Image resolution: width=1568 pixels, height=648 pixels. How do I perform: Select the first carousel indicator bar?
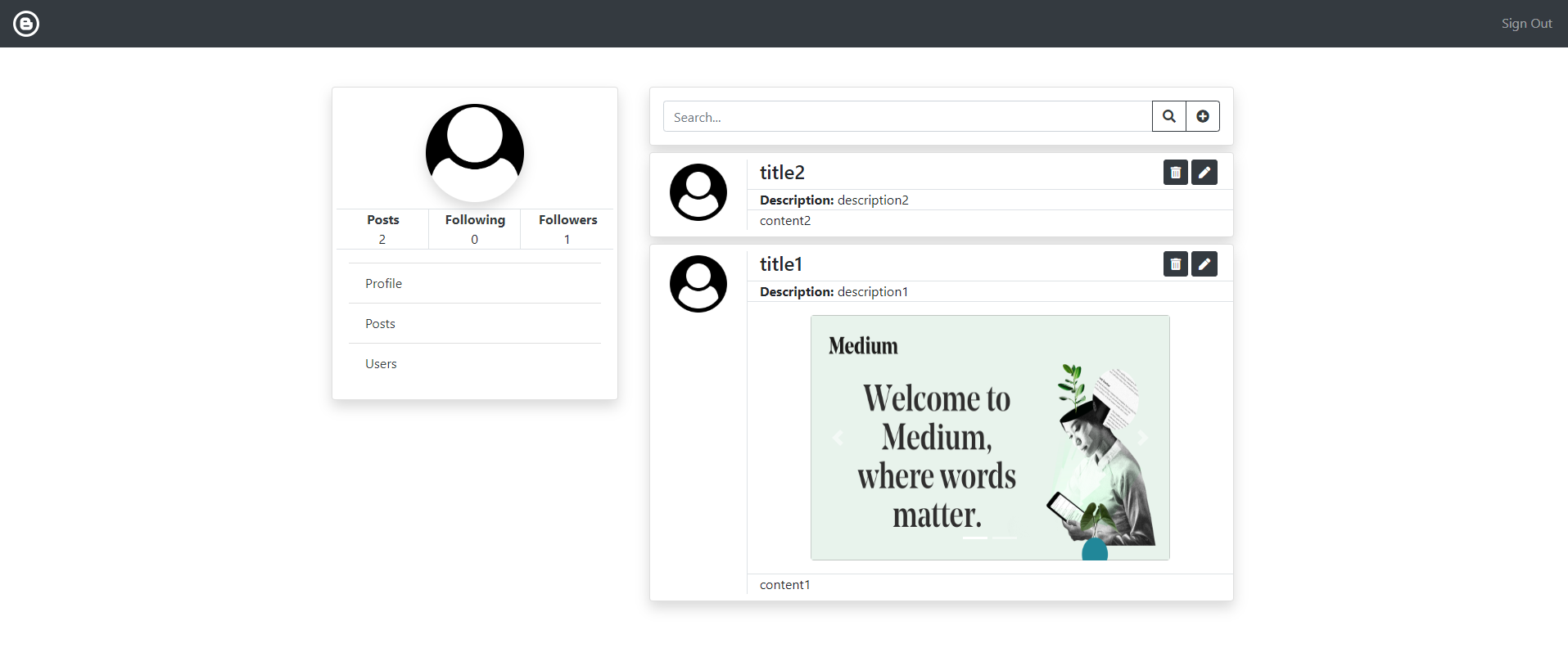point(975,538)
